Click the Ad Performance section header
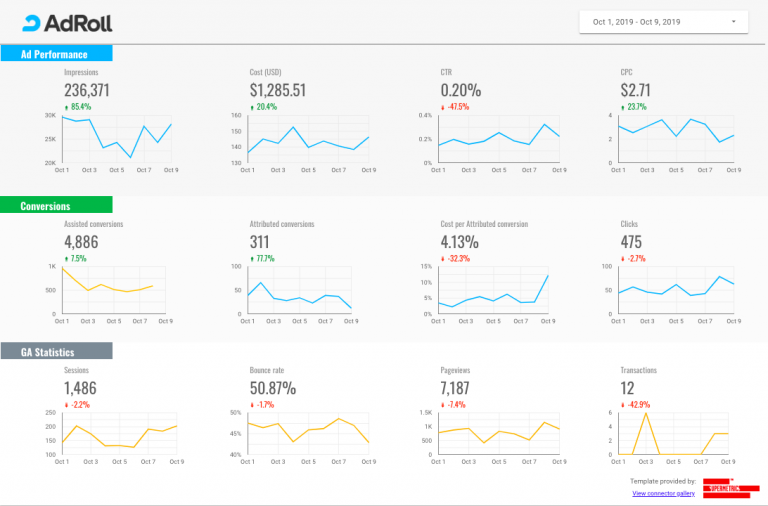768x506 pixels. pyautogui.click(x=56, y=53)
